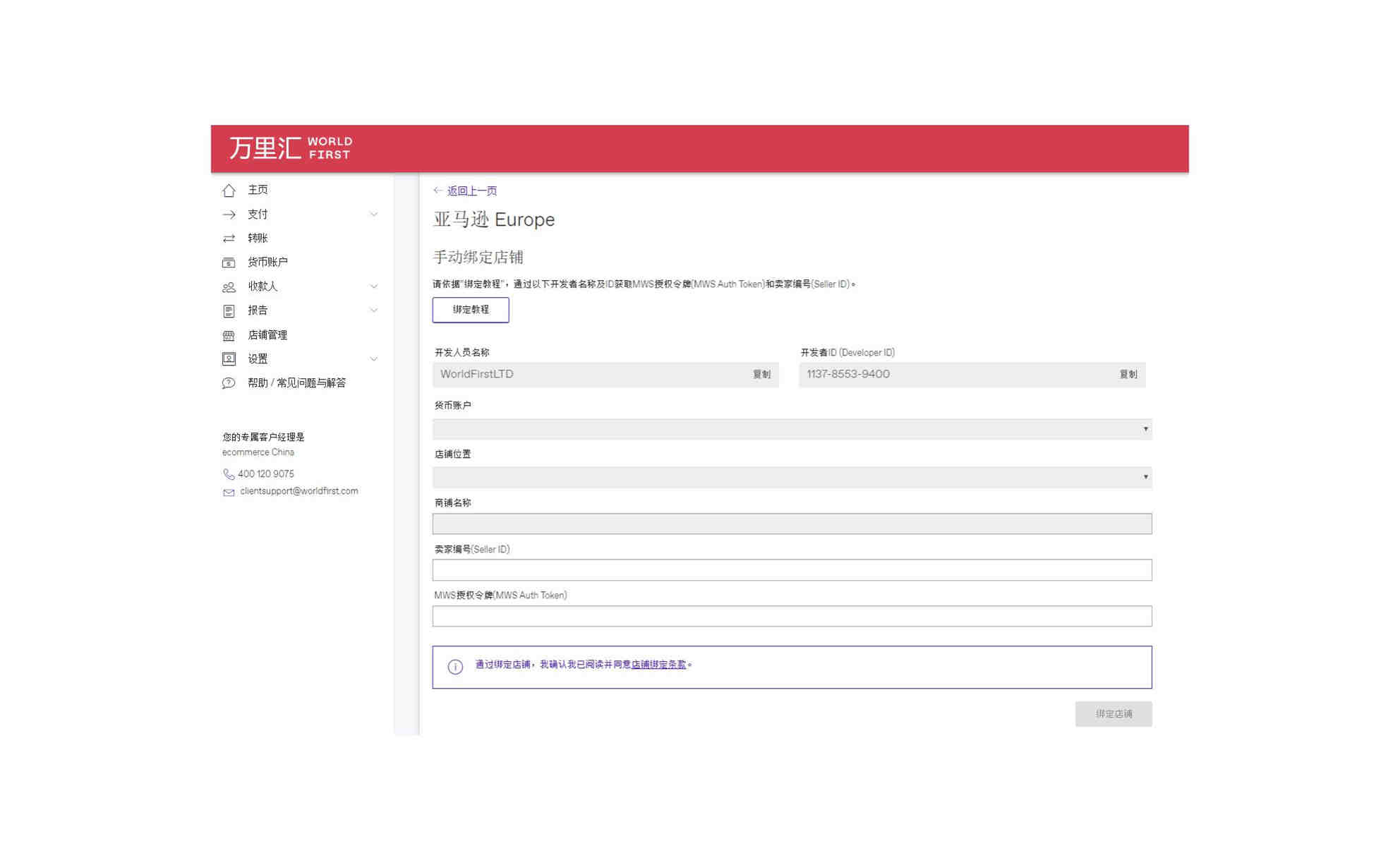Click the WorldFirst 万里汇 logo

[x=290, y=148]
